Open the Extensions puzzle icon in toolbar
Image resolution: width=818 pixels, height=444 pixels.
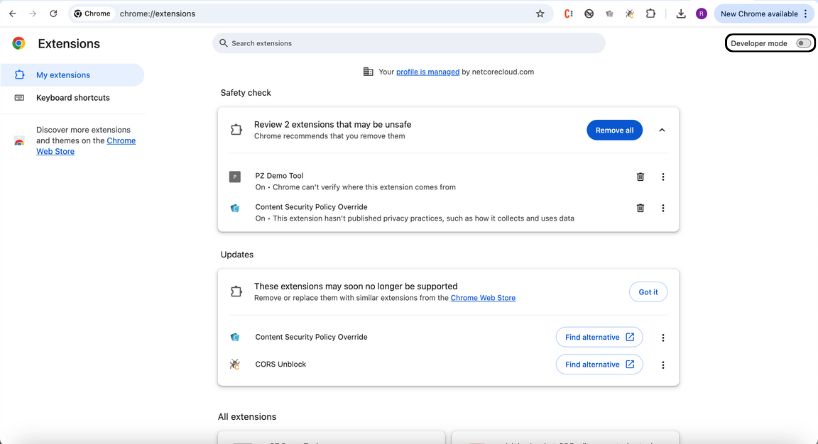(x=650, y=14)
